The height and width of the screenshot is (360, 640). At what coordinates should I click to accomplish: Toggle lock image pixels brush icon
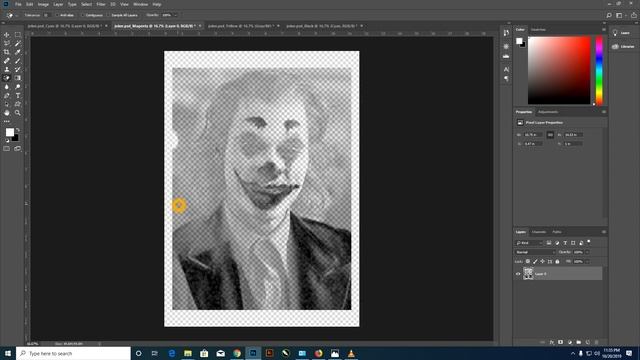point(535,262)
